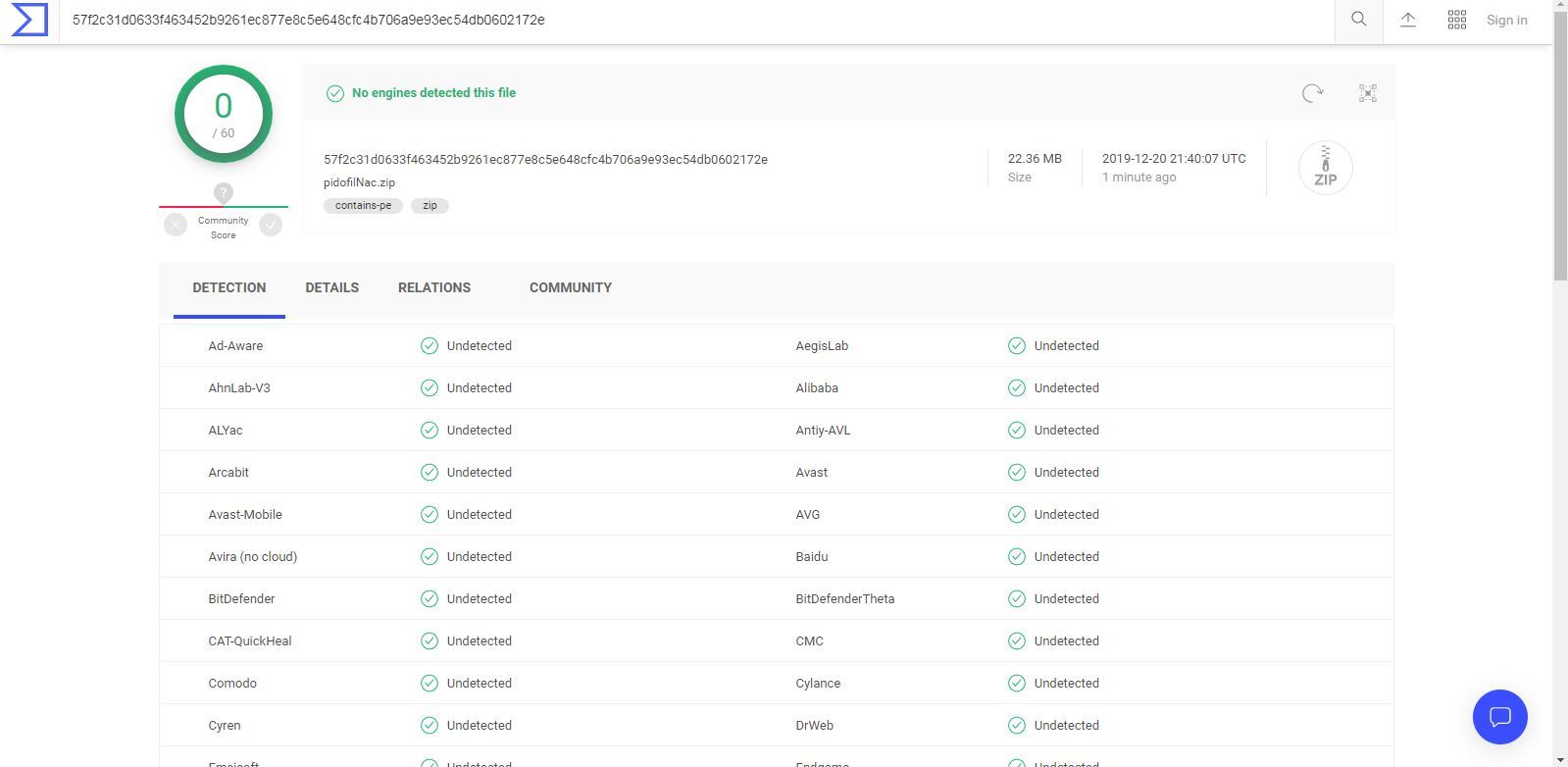The height and width of the screenshot is (767, 1568).
Task: Click the ALYac undetected check icon
Action: coord(429,431)
